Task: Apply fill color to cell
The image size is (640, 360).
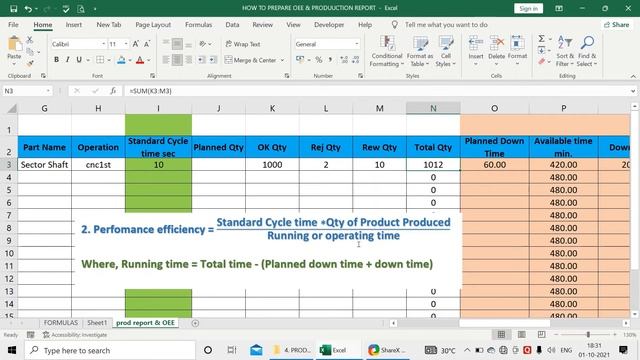Action: 121,60
